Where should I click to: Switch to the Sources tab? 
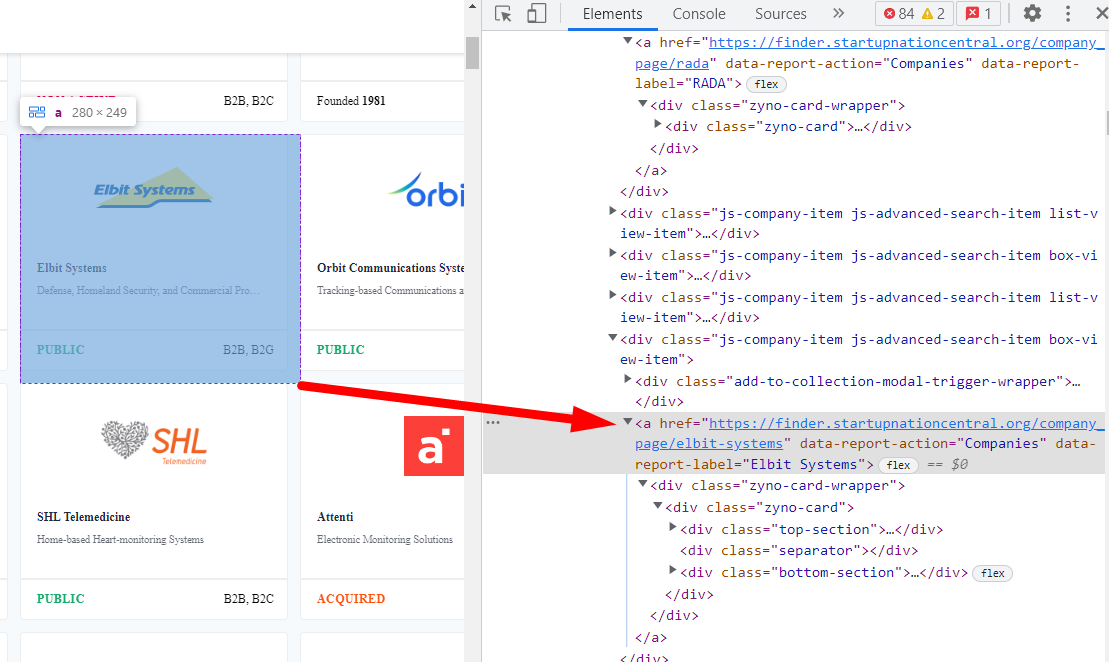point(780,14)
